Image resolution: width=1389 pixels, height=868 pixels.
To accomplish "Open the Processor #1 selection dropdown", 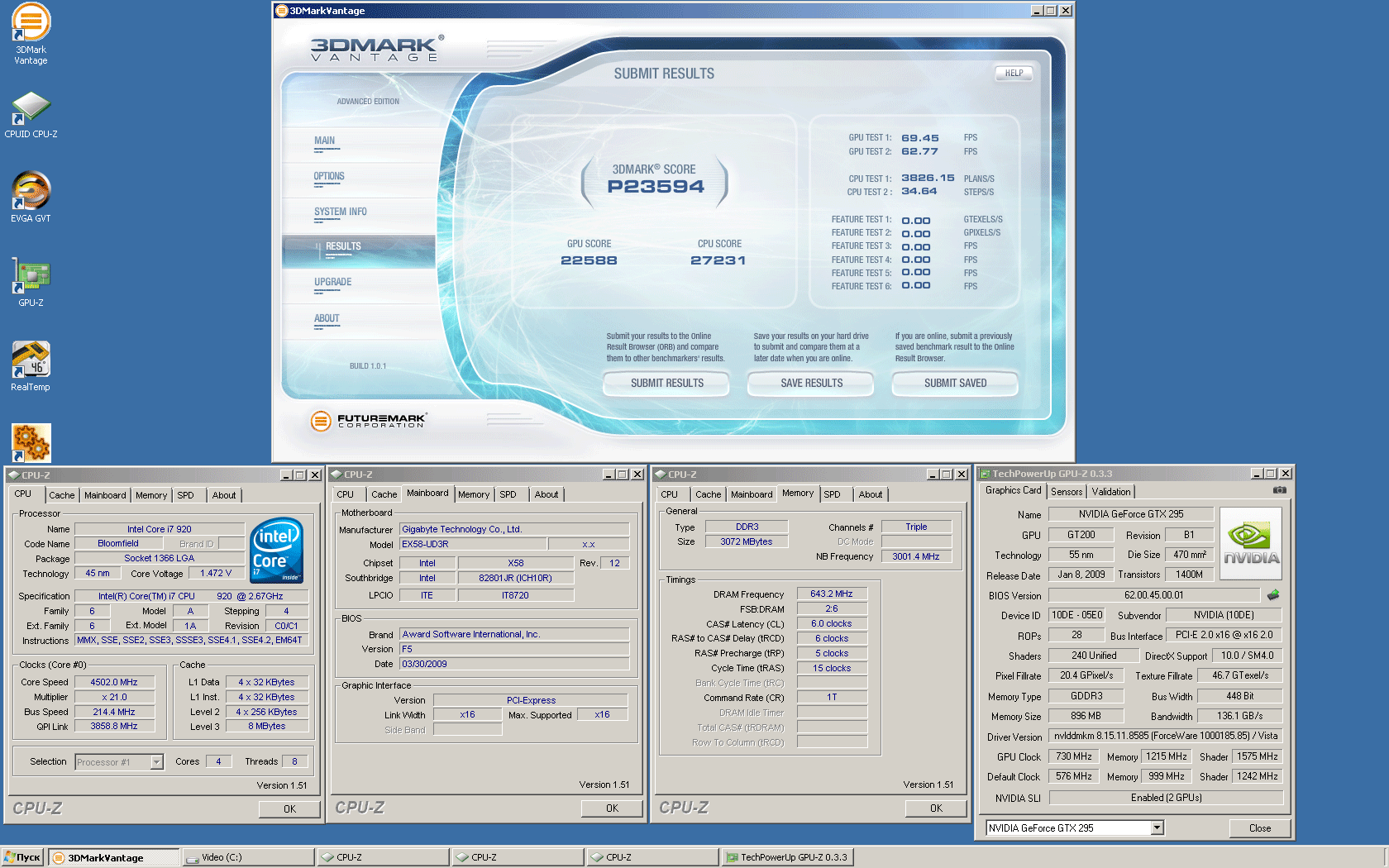I will (156, 762).
